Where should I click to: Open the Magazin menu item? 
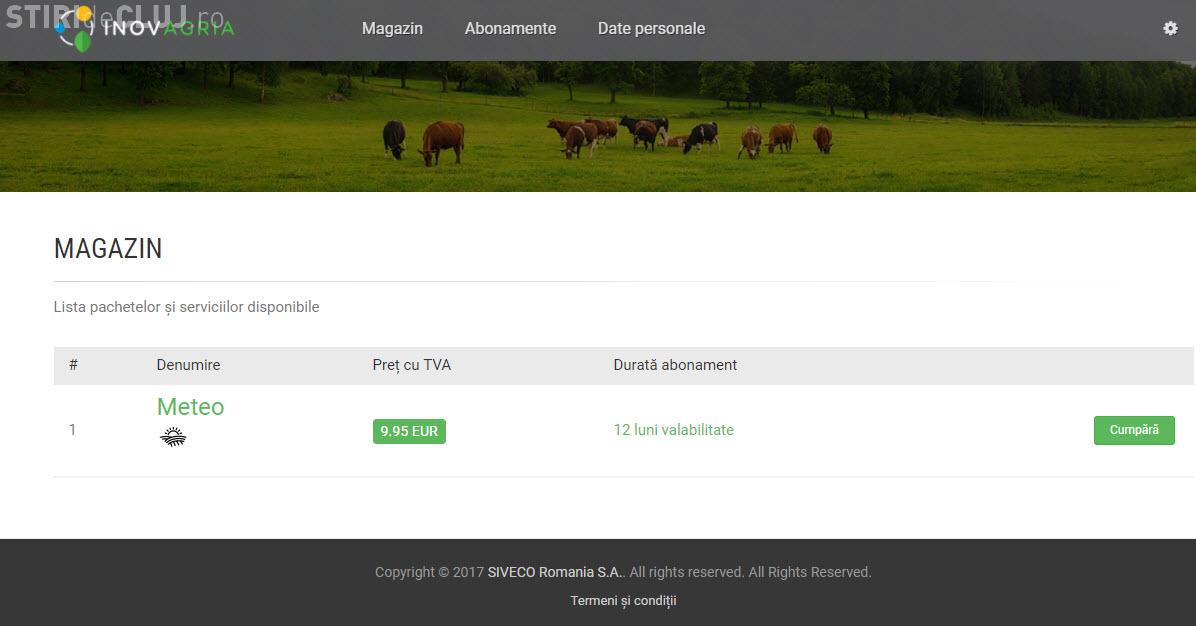[392, 29]
